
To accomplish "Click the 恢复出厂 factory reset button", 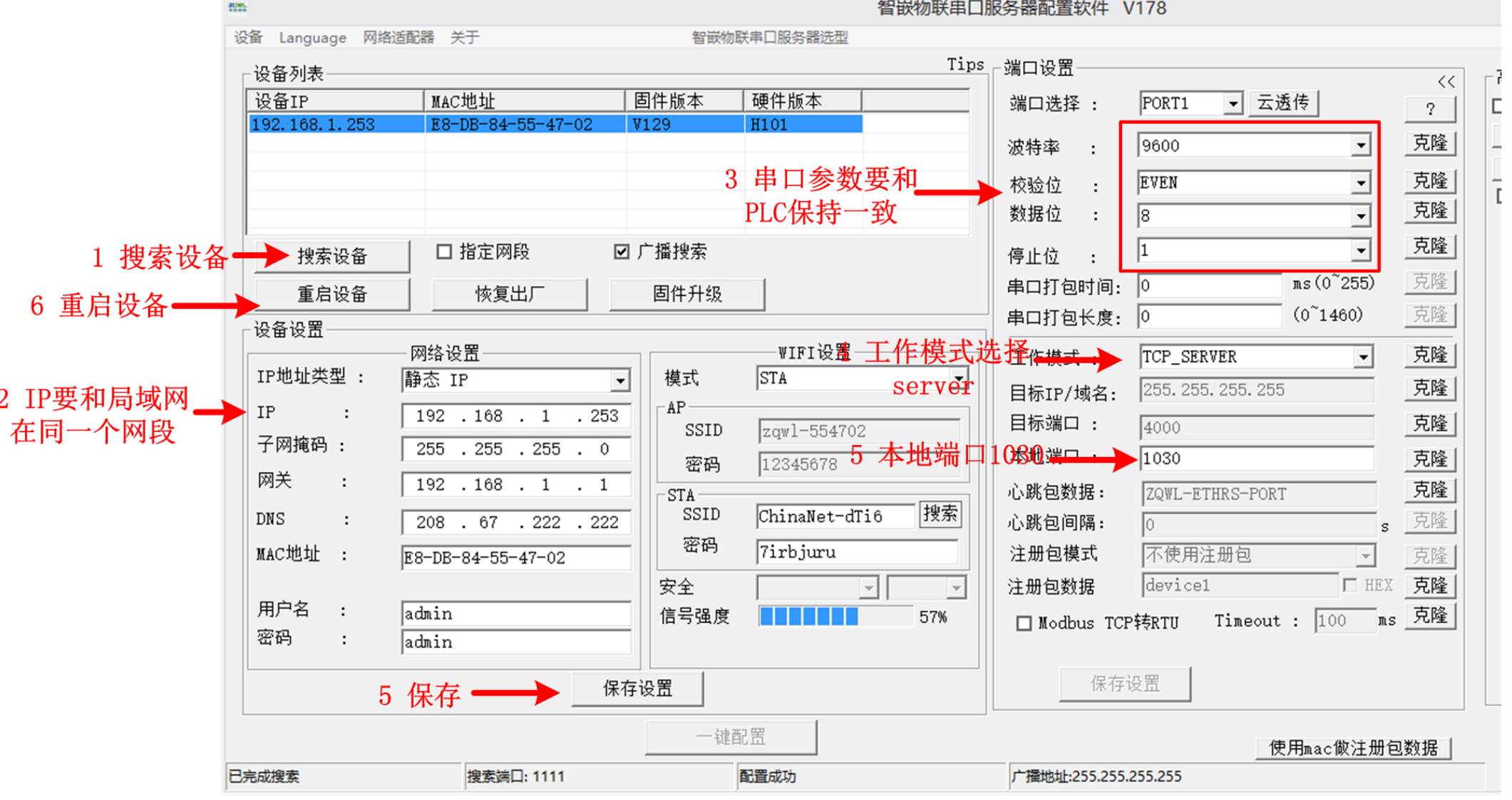I will pos(499,295).
